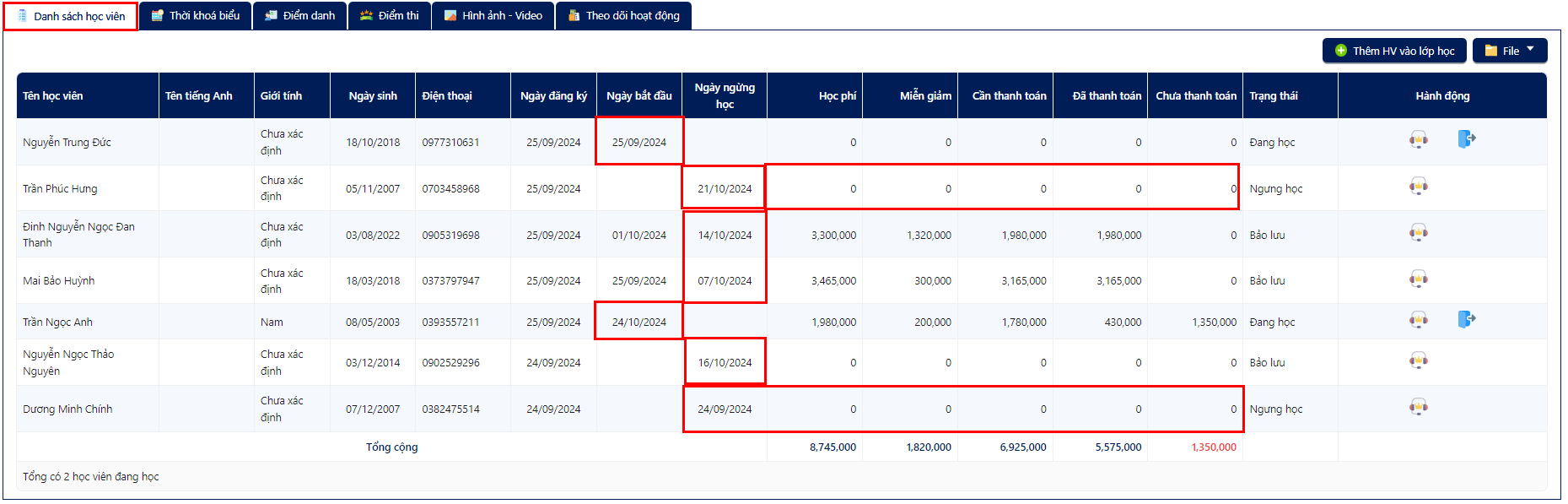Screen dimensions: 1568x504
Task: Click the Thời khoá biểu tab icon
Action: [157, 15]
